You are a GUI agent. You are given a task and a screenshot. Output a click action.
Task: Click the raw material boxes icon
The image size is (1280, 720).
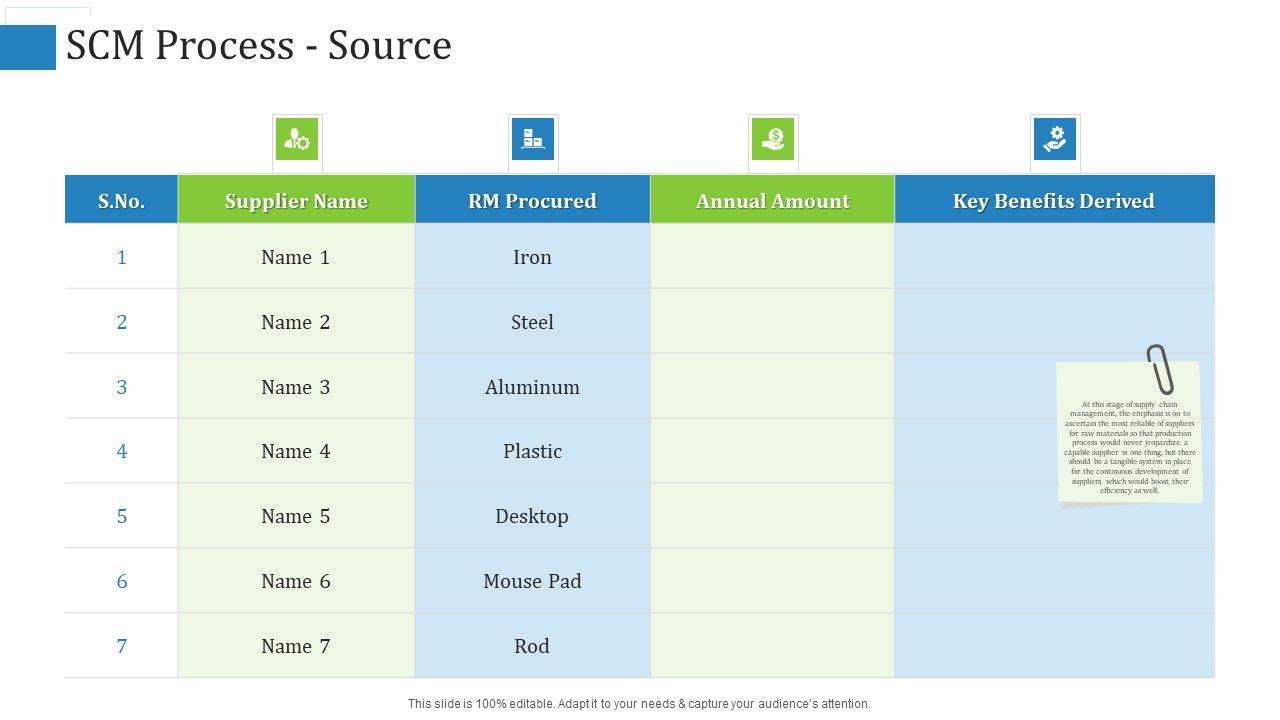533,139
